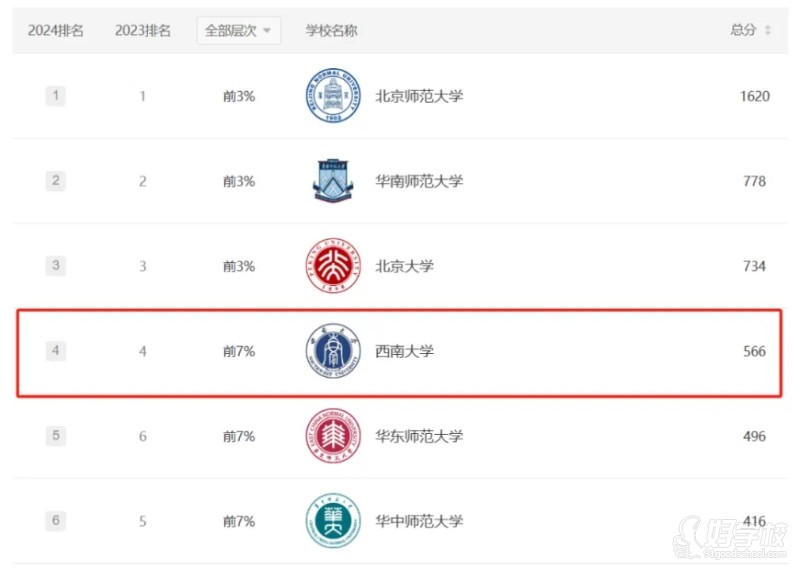Click Peking University red emblem
This screenshot has height=571, width=800.
tap(333, 265)
